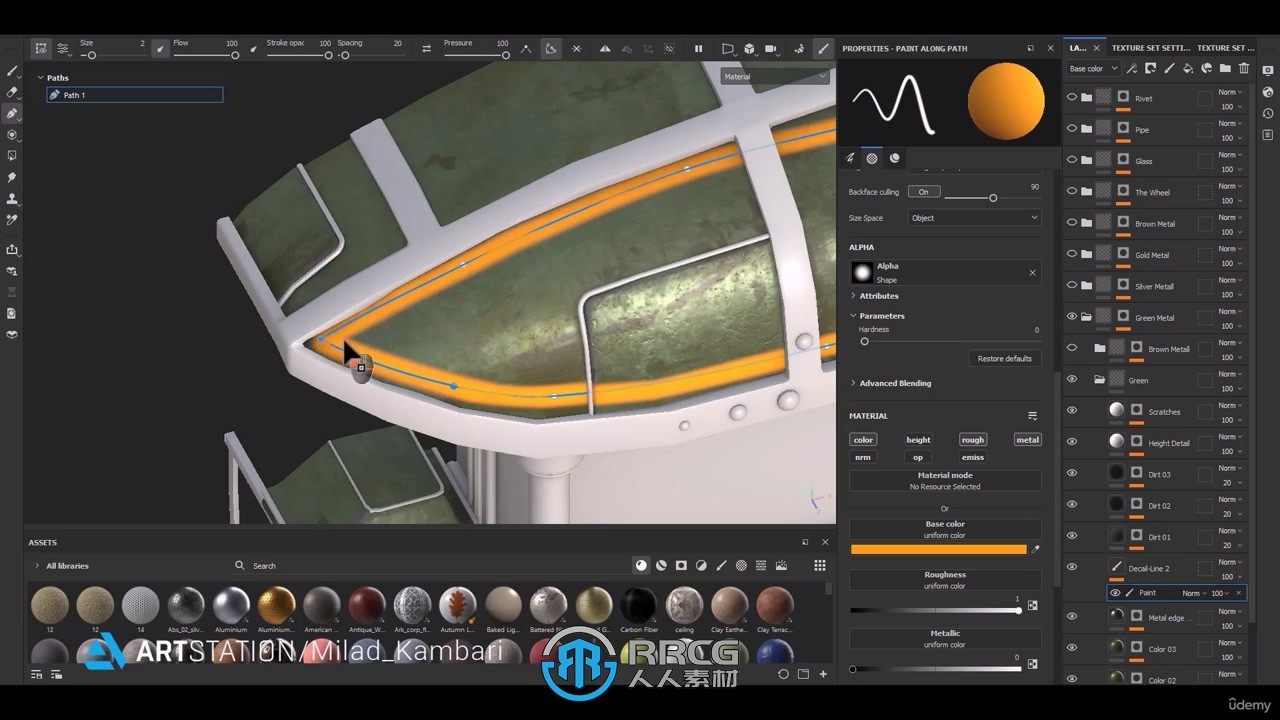
Task: Toggle visibility of Glass layer
Action: click(1072, 160)
